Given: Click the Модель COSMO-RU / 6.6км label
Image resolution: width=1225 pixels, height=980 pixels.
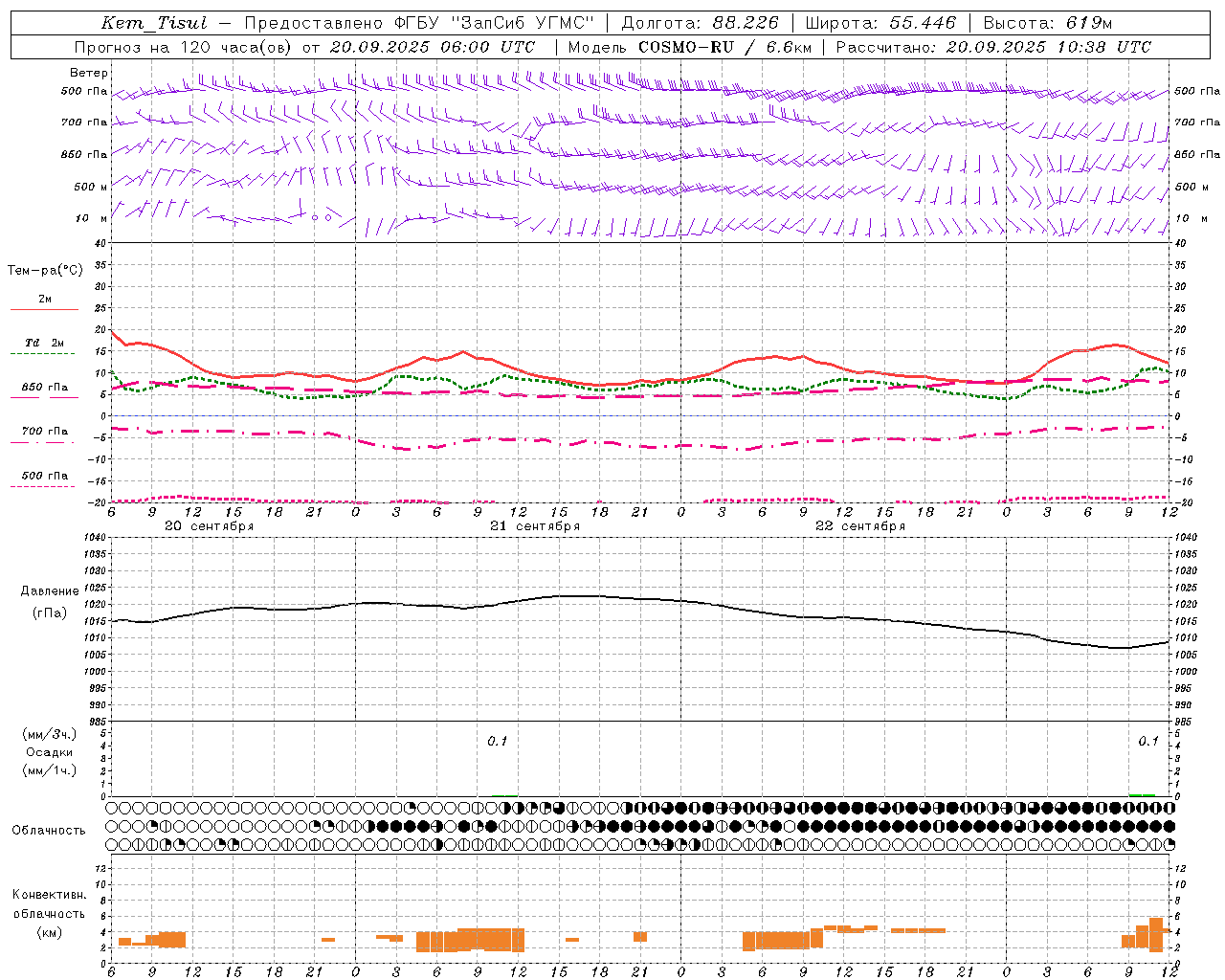Looking at the screenshot, I should (x=690, y=47).
